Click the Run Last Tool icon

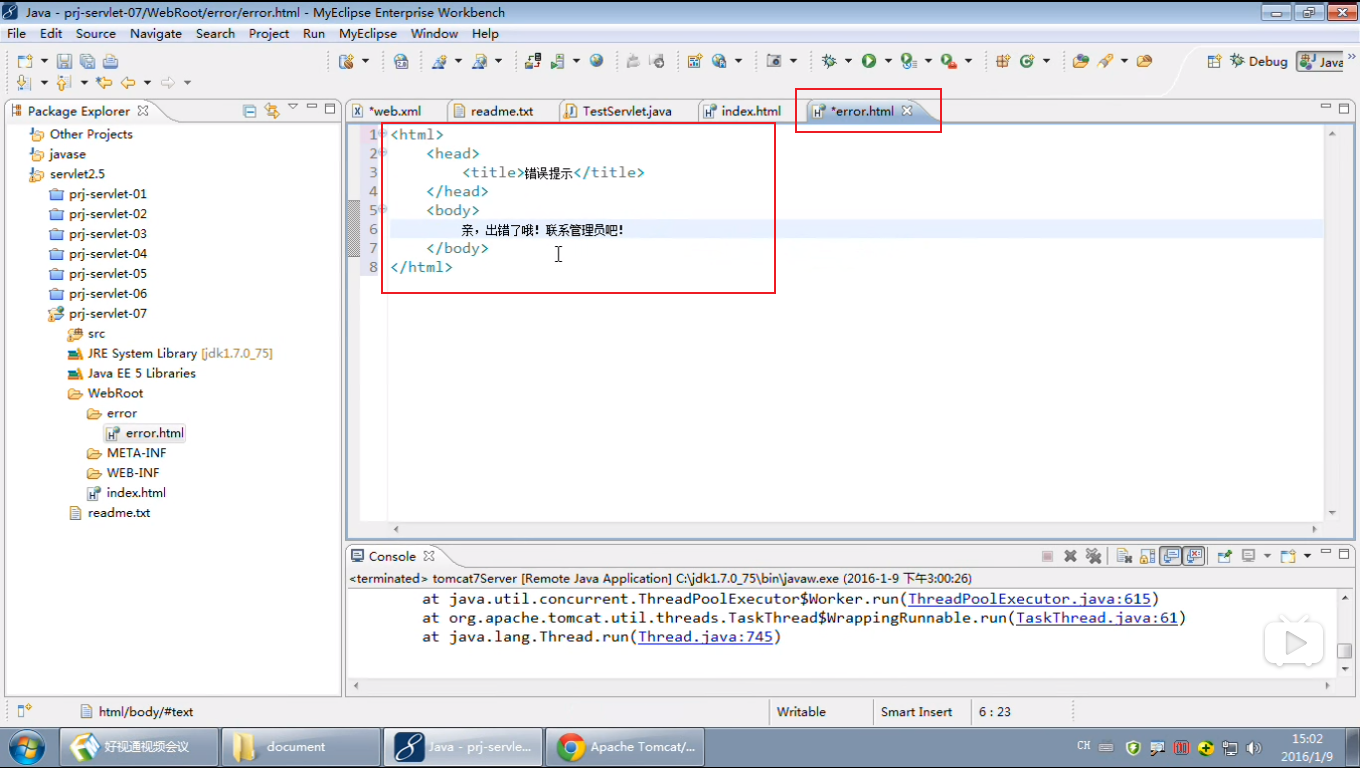click(x=947, y=61)
